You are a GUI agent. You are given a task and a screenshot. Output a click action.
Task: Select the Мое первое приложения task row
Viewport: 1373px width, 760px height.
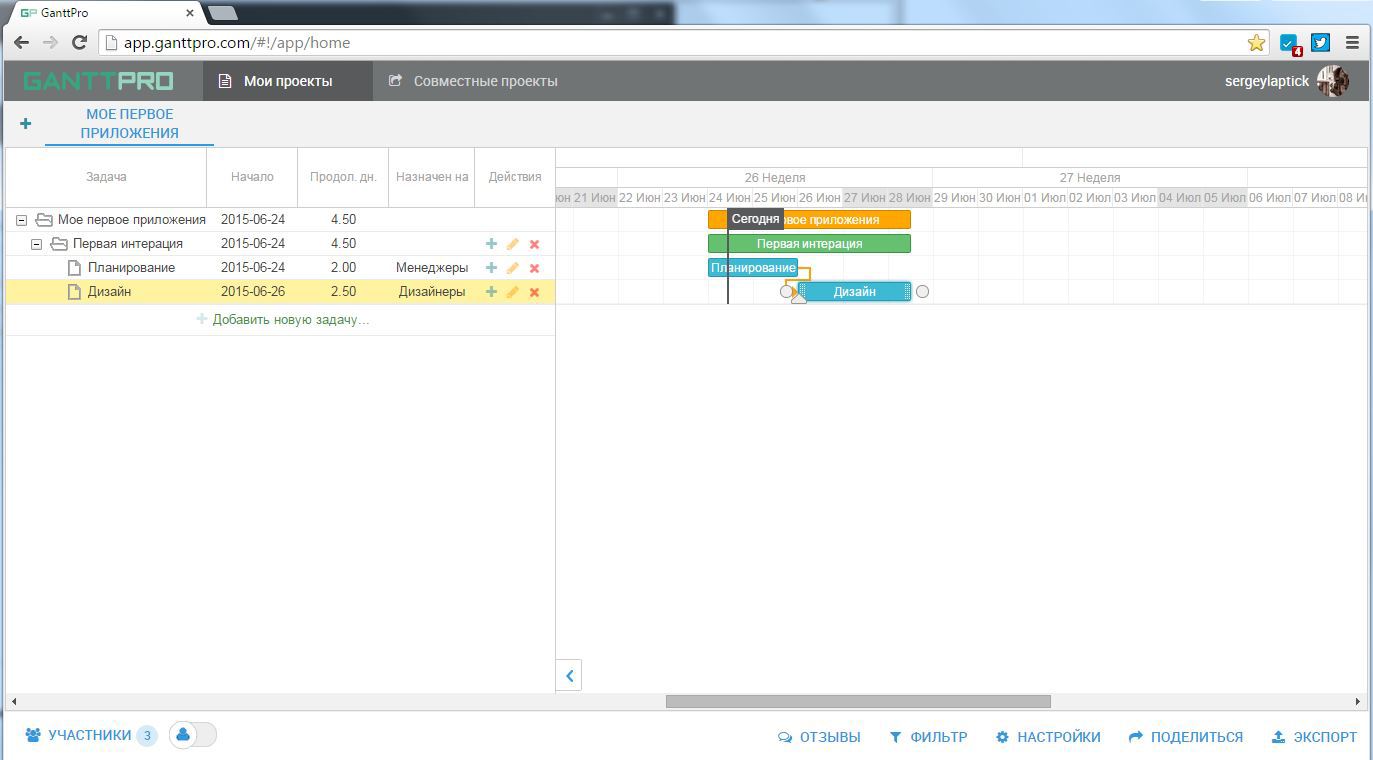click(x=280, y=219)
